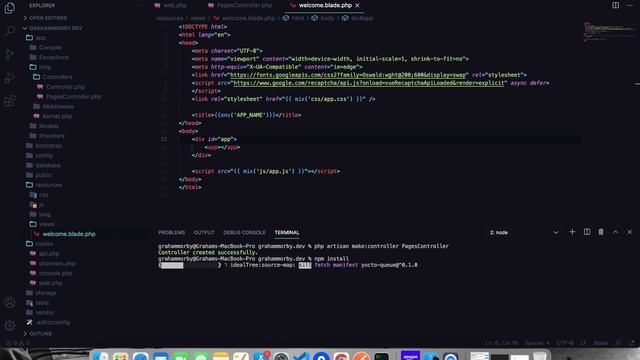Click the 'body' breadcrumb item
Screen dimensions: 640x360
323,18
